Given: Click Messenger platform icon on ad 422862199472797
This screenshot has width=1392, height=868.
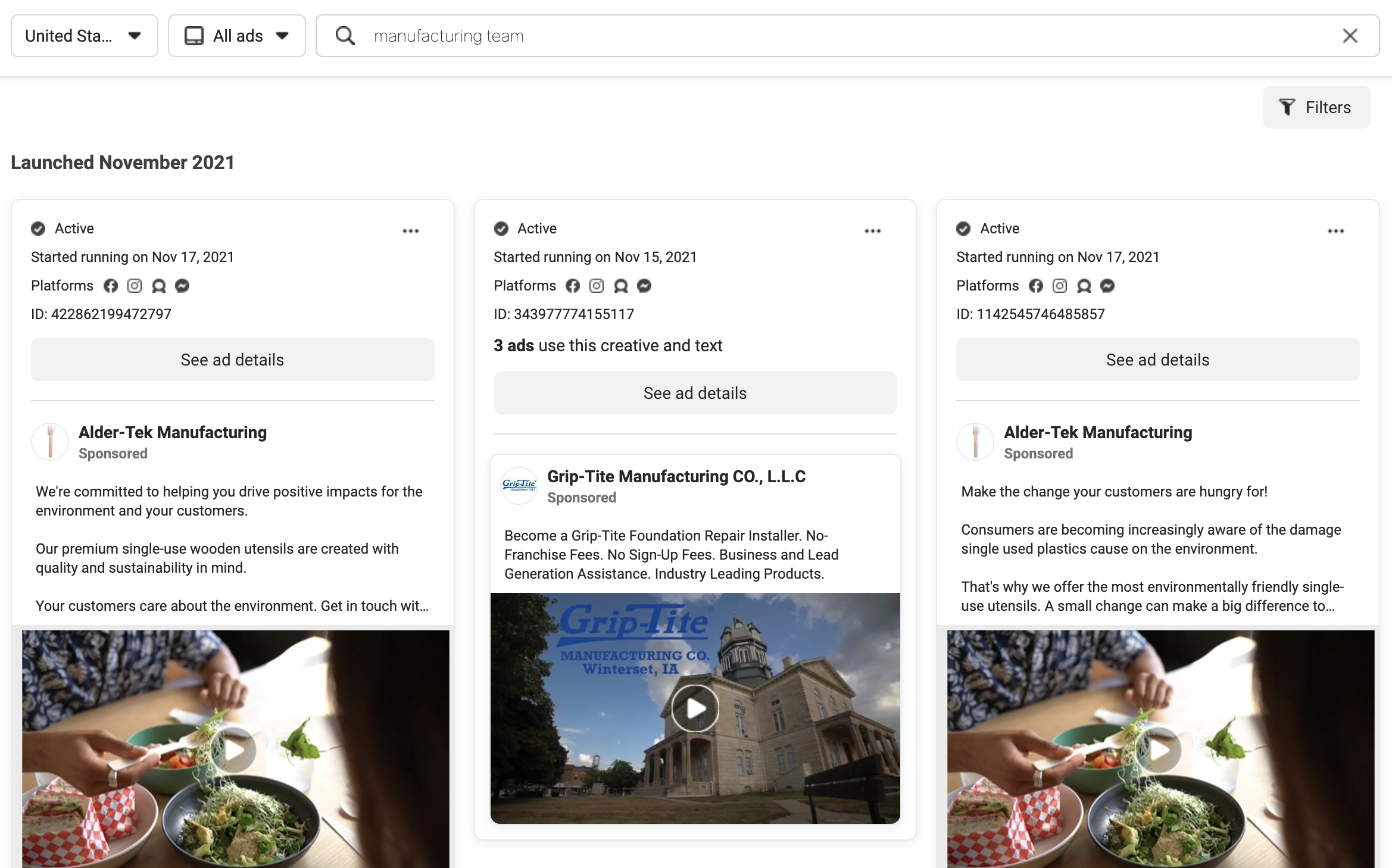Looking at the screenshot, I should coord(182,286).
